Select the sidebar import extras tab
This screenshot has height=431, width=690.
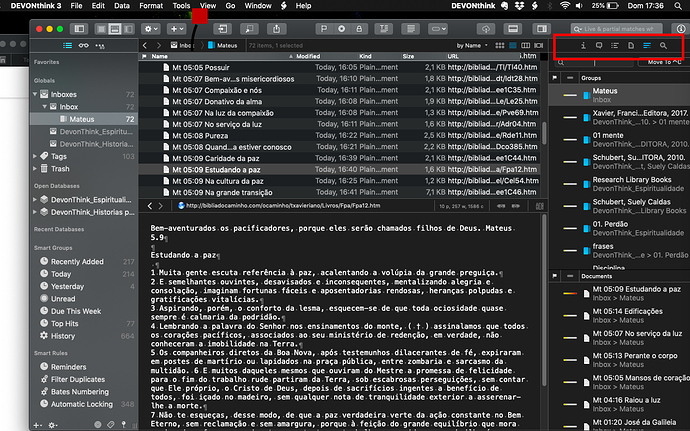pos(100,45)
